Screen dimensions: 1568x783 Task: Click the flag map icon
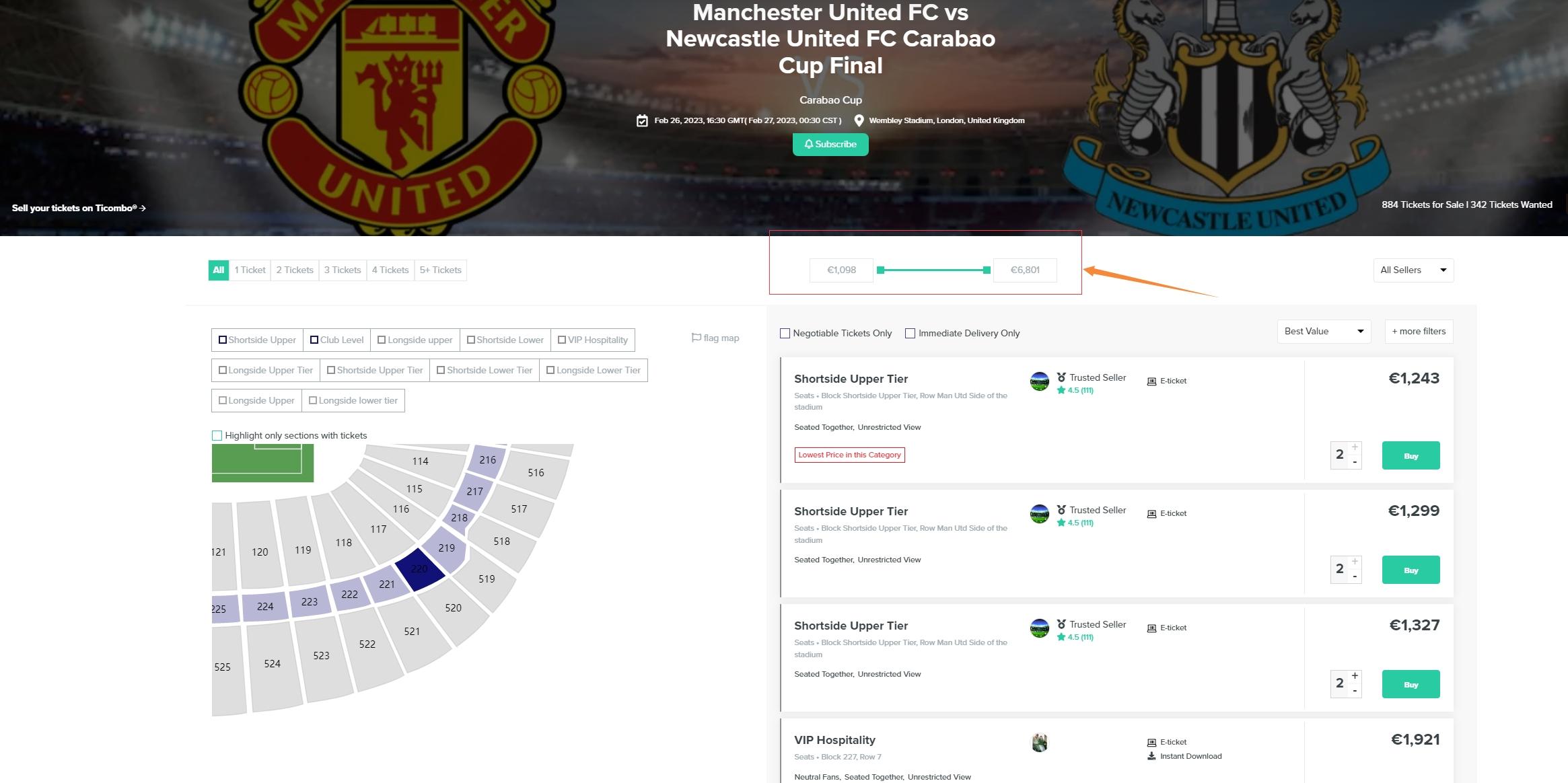pos(696,338)
